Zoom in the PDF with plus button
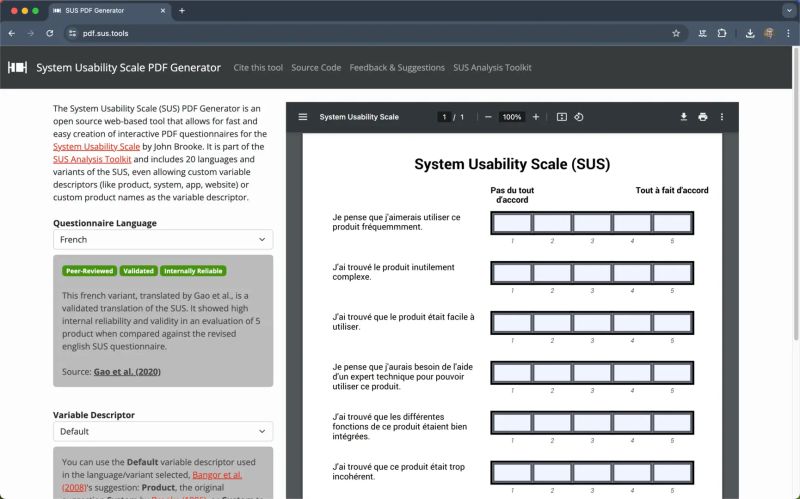Image resolution: width=800 pixels, height=499 pixels. [536, 117]
